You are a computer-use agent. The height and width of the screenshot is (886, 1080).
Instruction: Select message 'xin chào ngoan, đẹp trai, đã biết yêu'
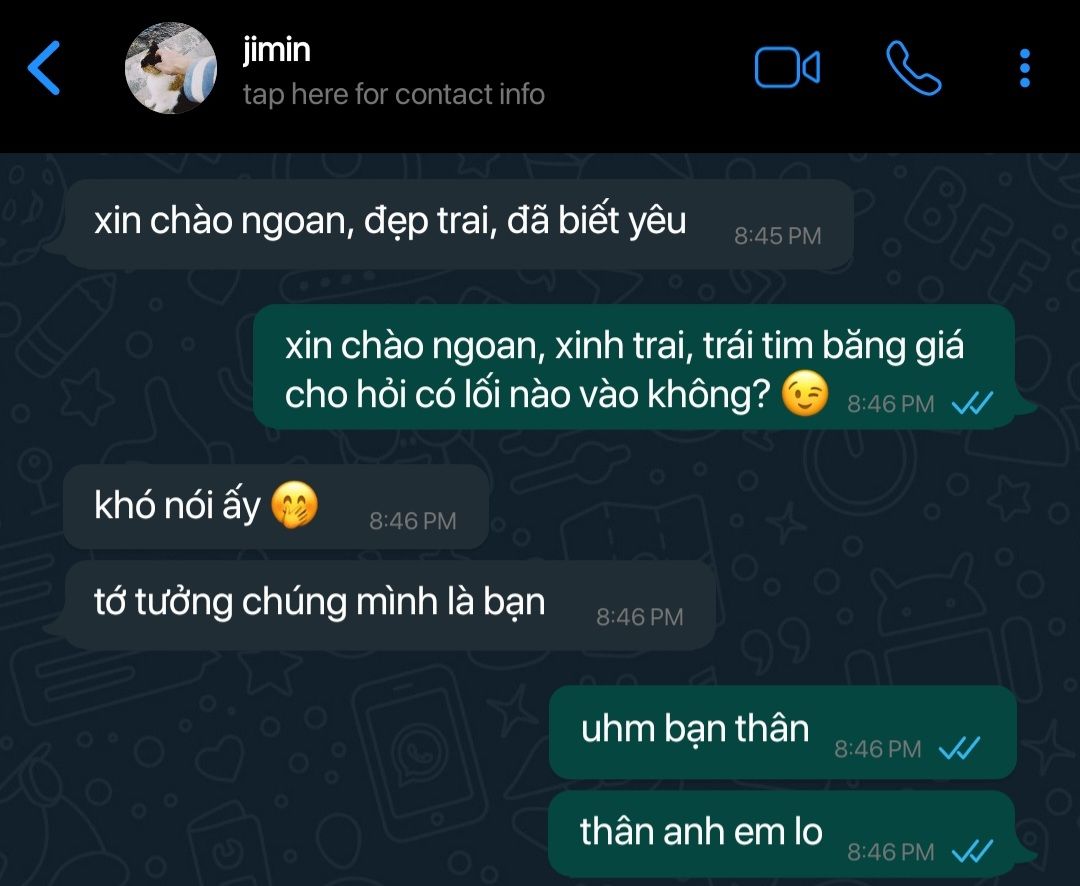[x=459, y=224]
